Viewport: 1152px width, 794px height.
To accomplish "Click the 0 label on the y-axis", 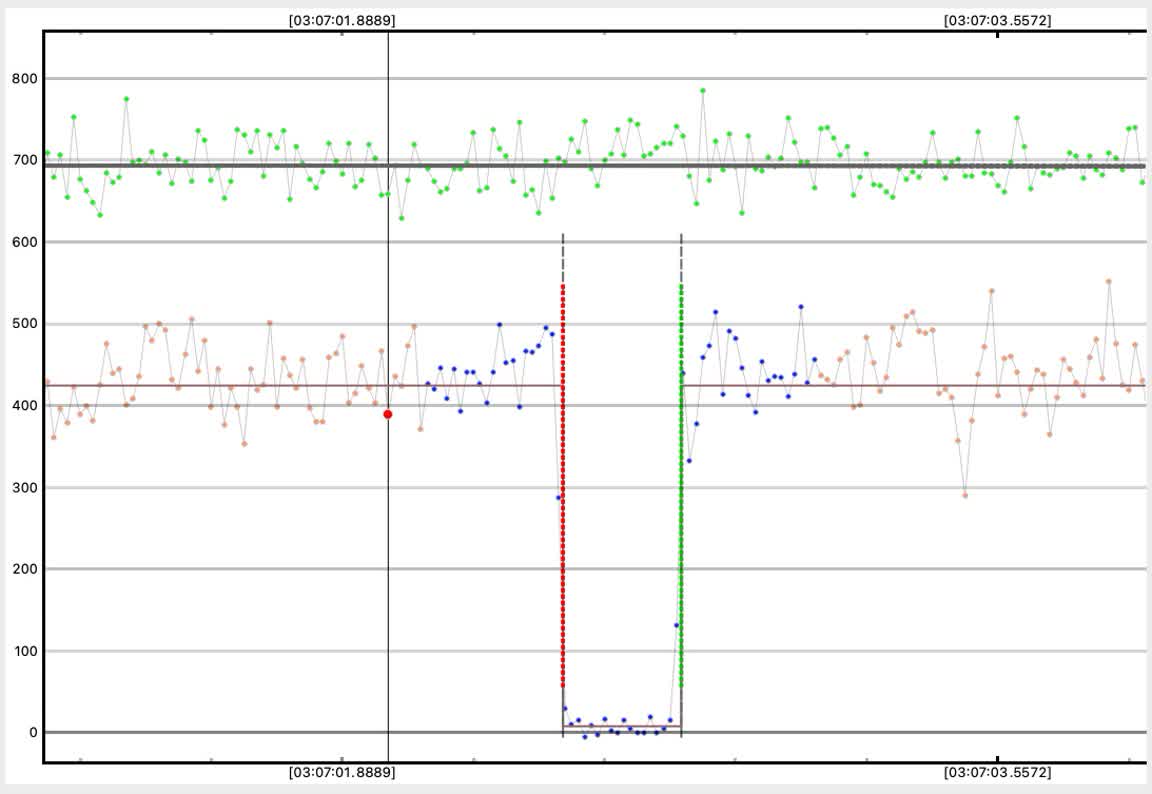I will [x=31, y=733].
